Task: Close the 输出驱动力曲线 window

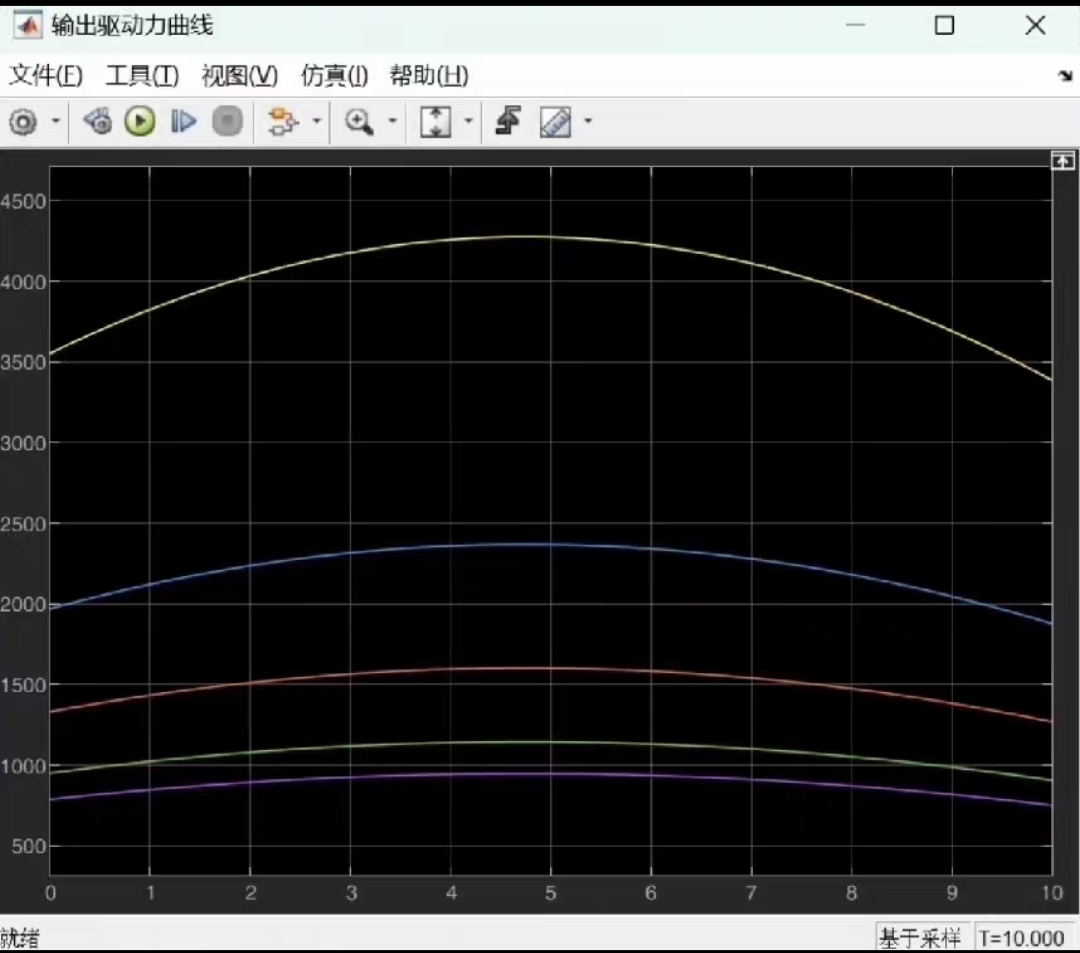Action: [x=1035, y=25]
